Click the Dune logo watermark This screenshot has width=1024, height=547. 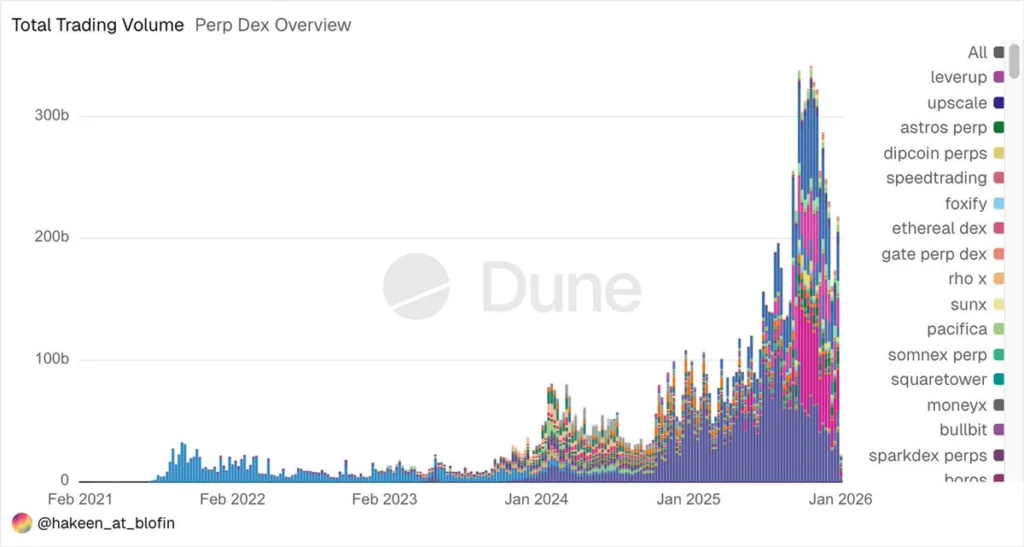pos(511,287)
